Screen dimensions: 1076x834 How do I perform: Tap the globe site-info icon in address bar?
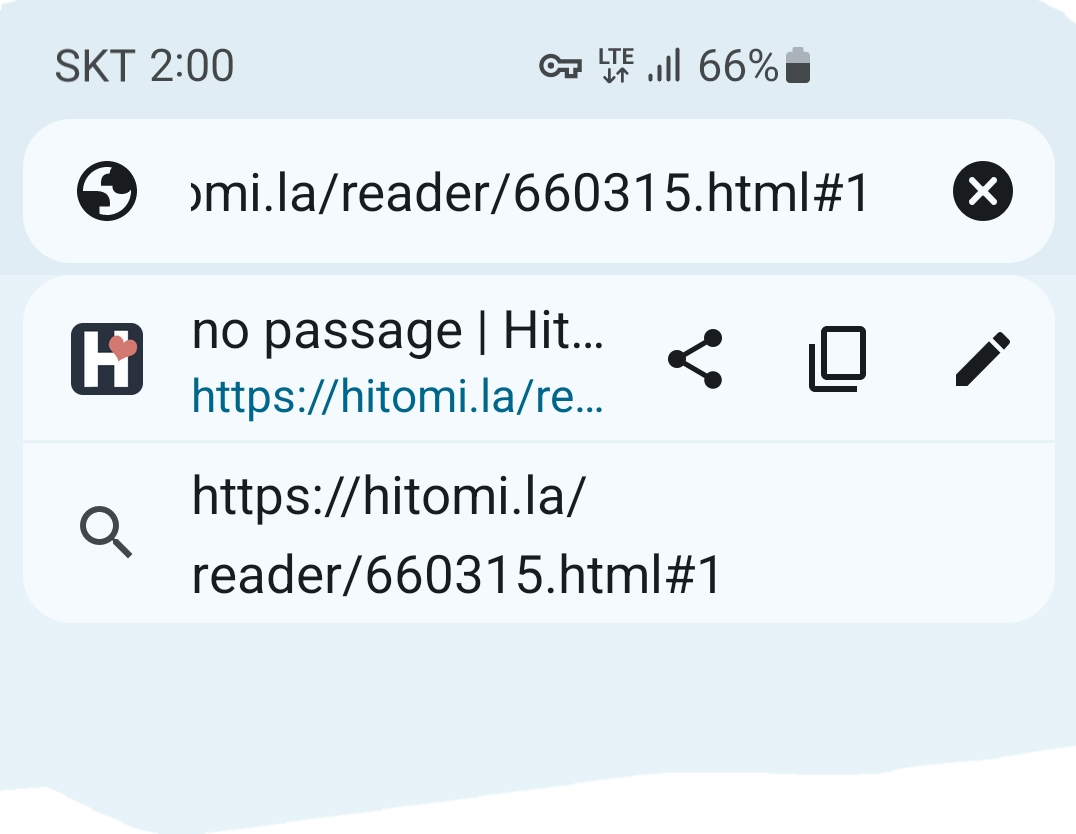click(106, 191)
